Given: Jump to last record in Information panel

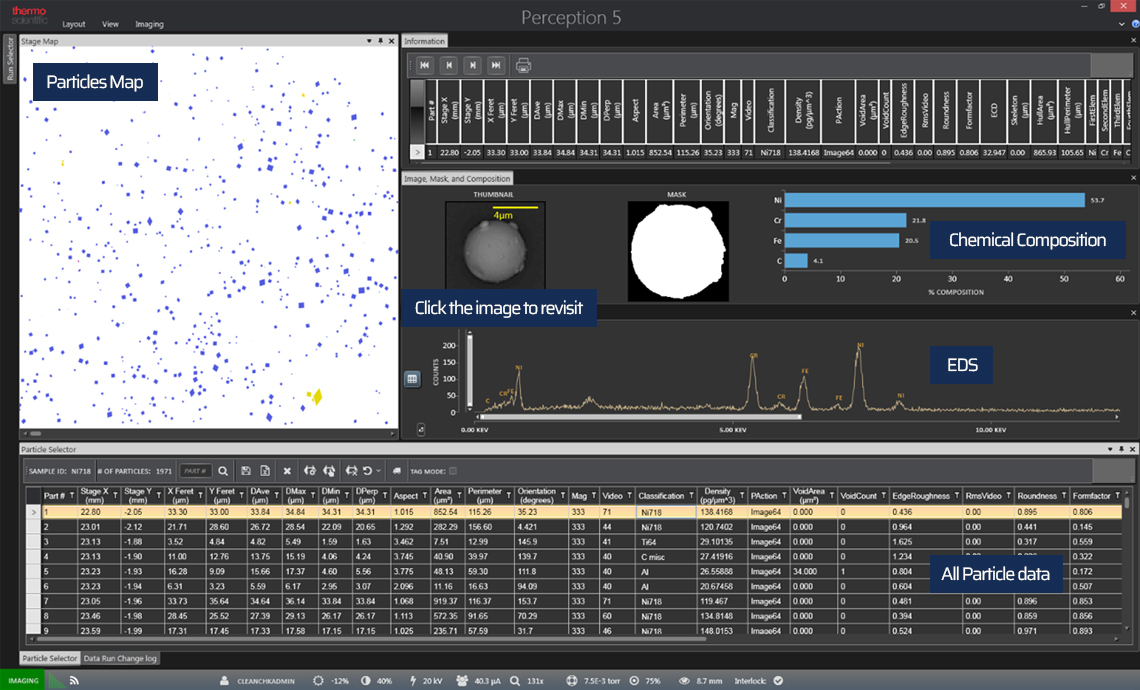Looking at the screenshot, I should pyautogui.click(x=496, y=65).
